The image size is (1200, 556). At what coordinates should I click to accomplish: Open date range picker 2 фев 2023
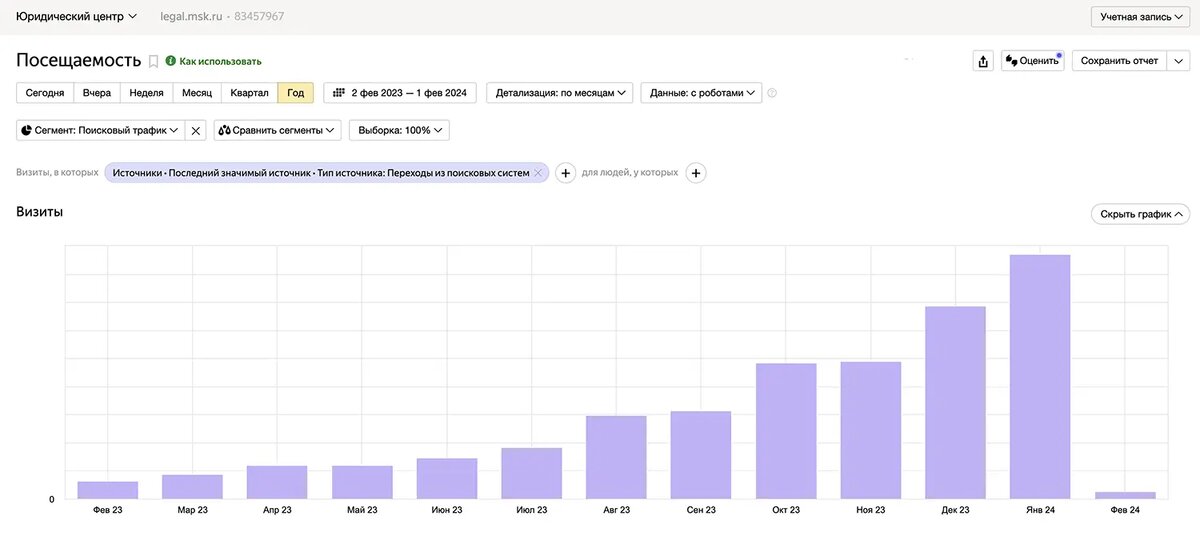click(400, 93)
